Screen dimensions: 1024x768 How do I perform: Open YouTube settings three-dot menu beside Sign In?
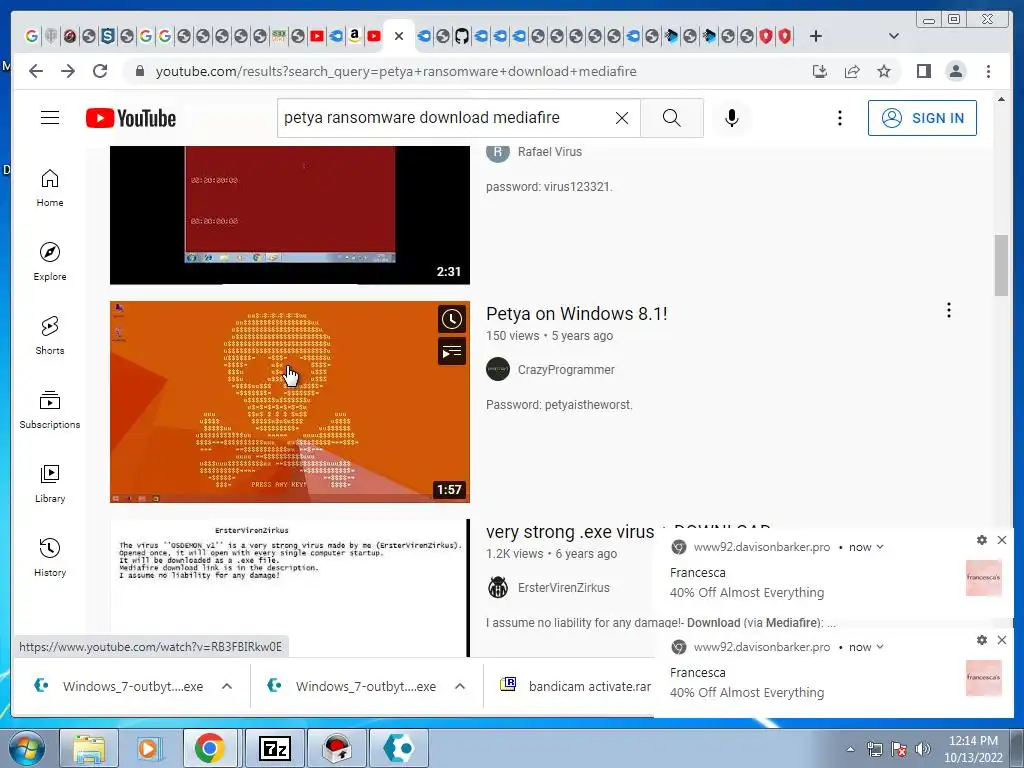point(840,118)
